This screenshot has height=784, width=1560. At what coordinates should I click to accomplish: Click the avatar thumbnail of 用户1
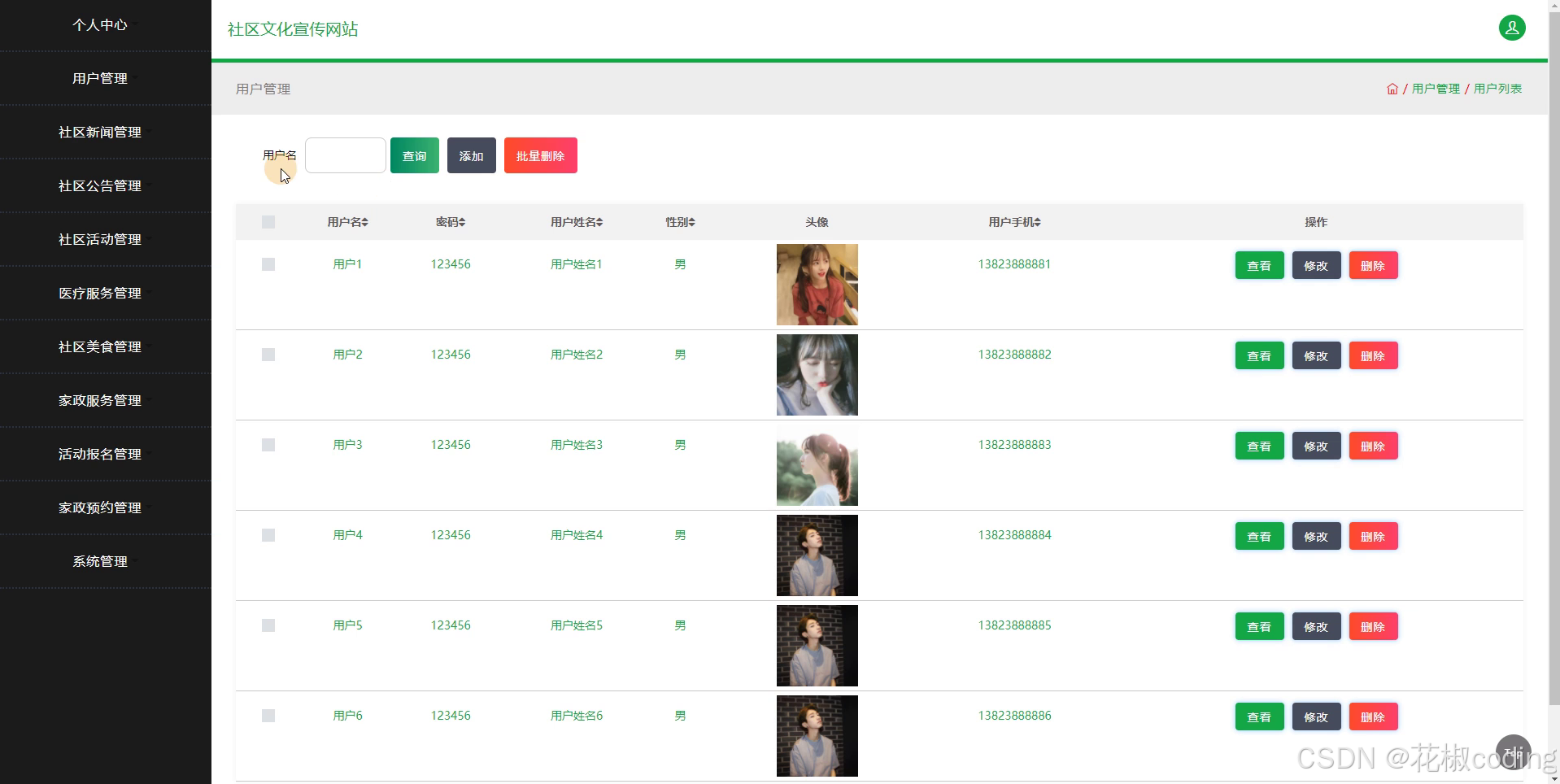(817, 285)
